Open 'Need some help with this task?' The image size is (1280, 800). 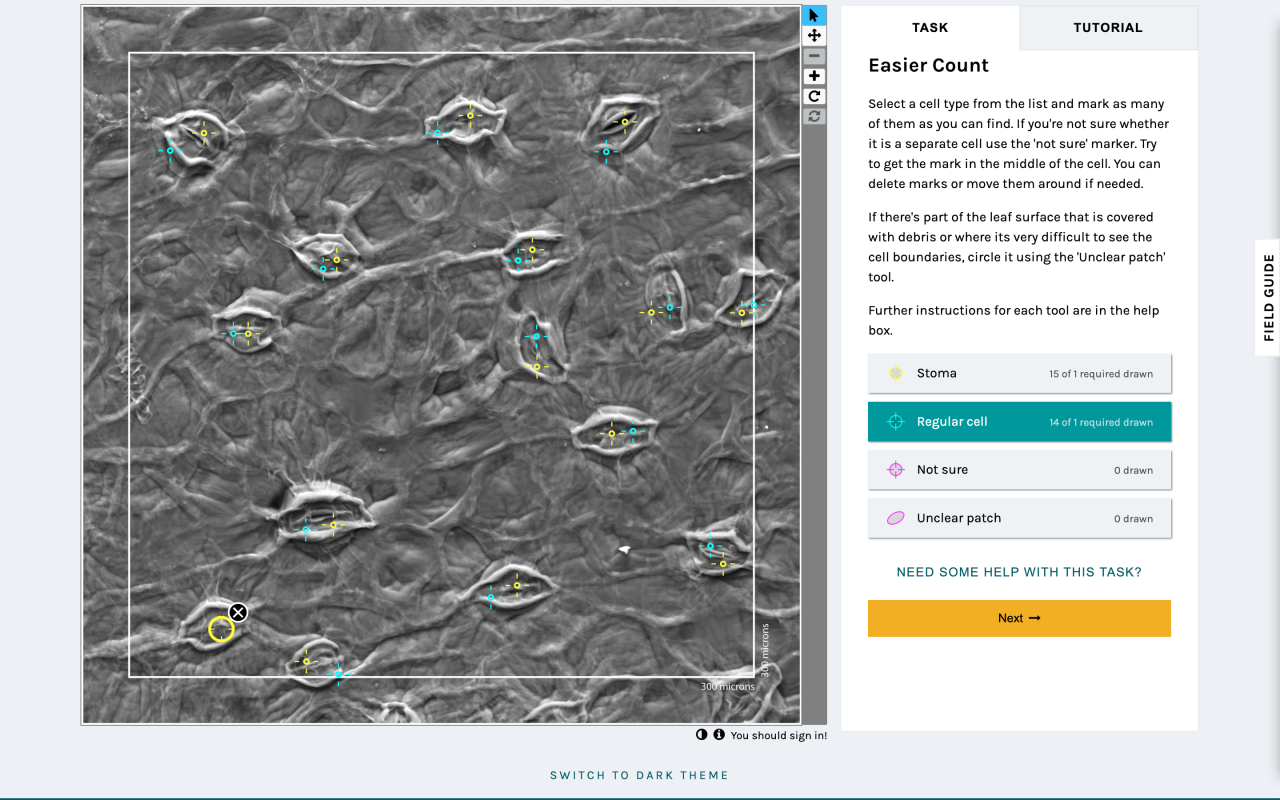[x=1019, y=572]
